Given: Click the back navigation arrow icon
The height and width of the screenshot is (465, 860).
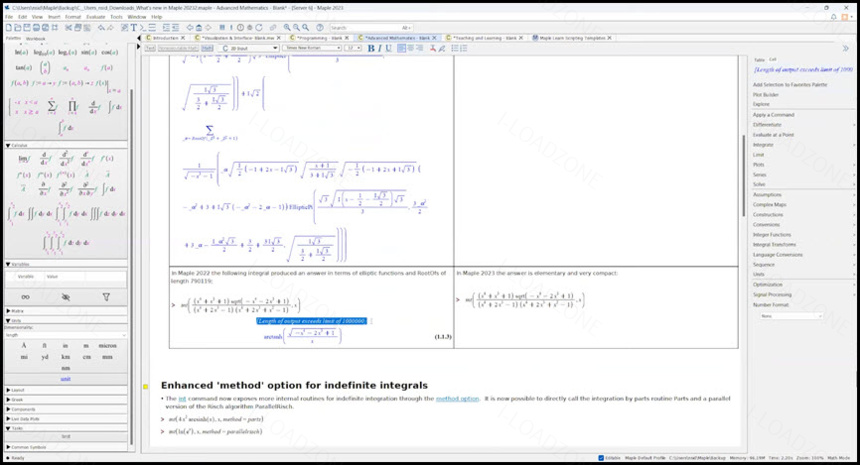Looking at the screenshot, I should (x=190, y=27).
